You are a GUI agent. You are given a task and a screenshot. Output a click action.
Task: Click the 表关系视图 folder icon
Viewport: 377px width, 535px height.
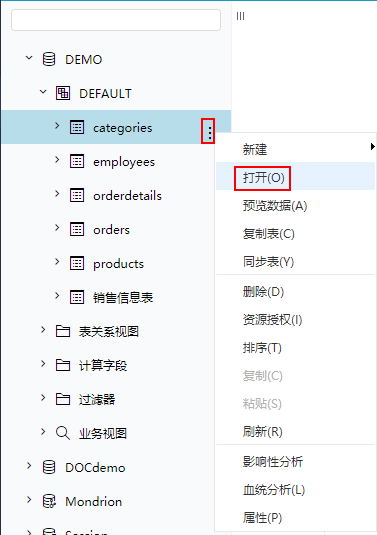pos(63,331)
